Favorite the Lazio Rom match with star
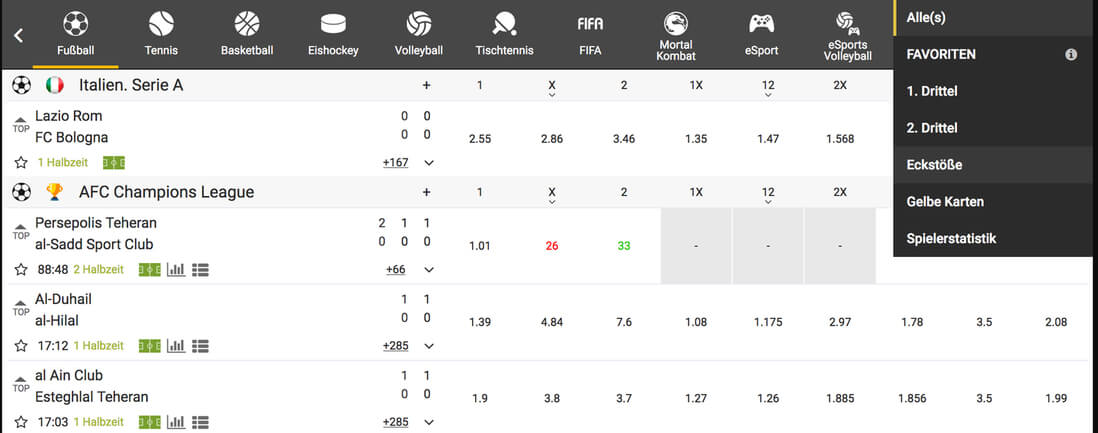 pyautogui.click(x=21, y=163)
